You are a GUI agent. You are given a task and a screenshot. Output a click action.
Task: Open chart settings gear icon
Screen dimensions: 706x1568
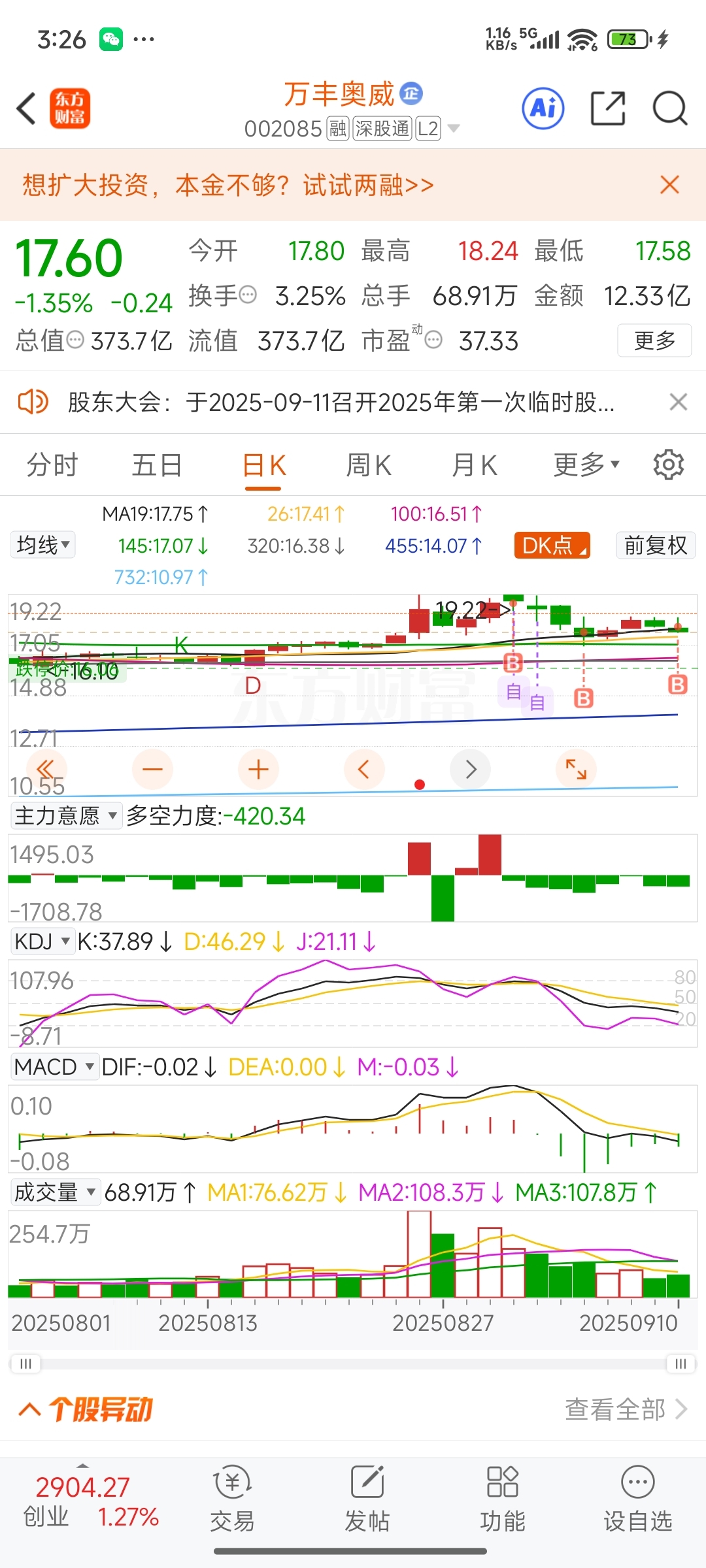pyautogui.click(x=668, y=465)
